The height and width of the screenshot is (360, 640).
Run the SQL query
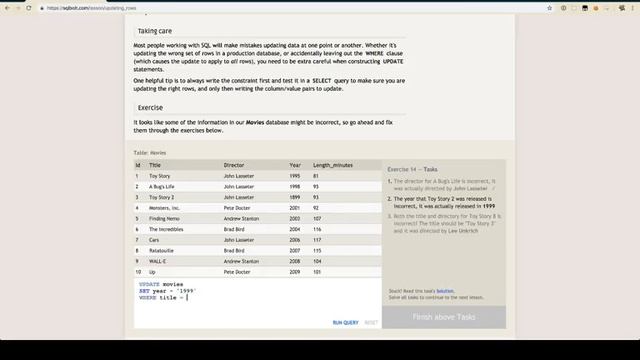[345, 322]
